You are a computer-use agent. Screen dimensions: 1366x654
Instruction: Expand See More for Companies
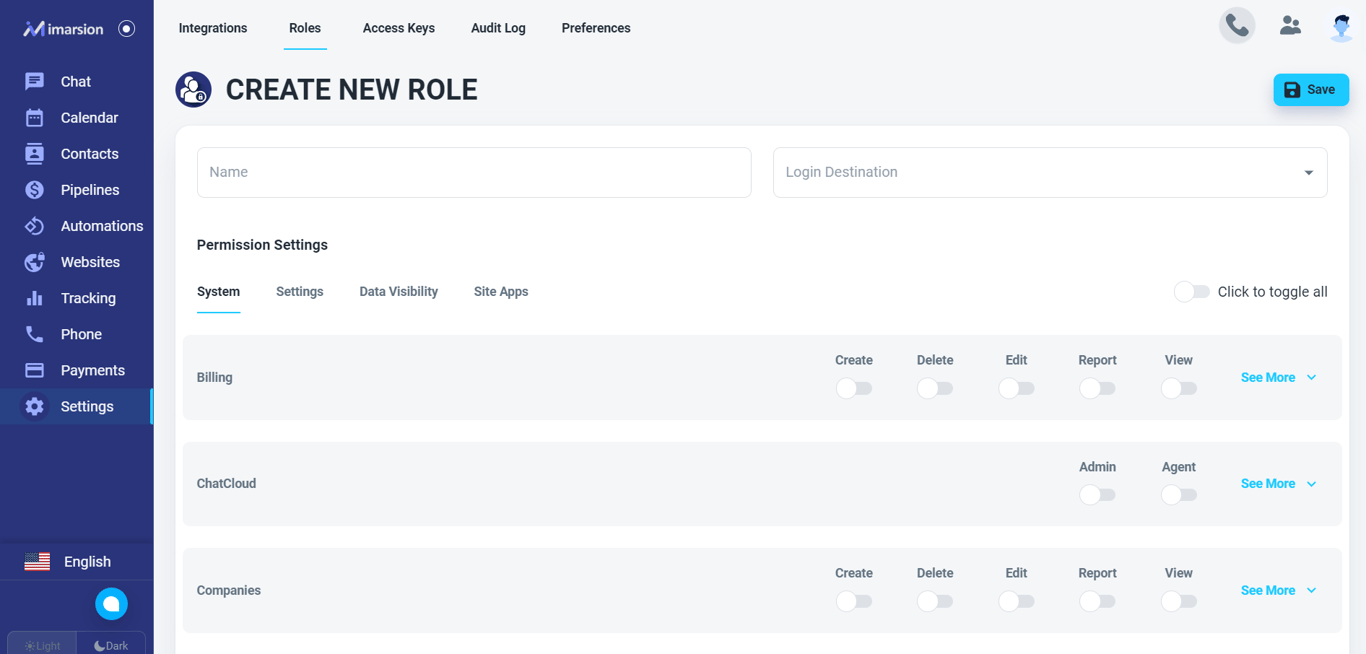click(x=1278, y=591)
